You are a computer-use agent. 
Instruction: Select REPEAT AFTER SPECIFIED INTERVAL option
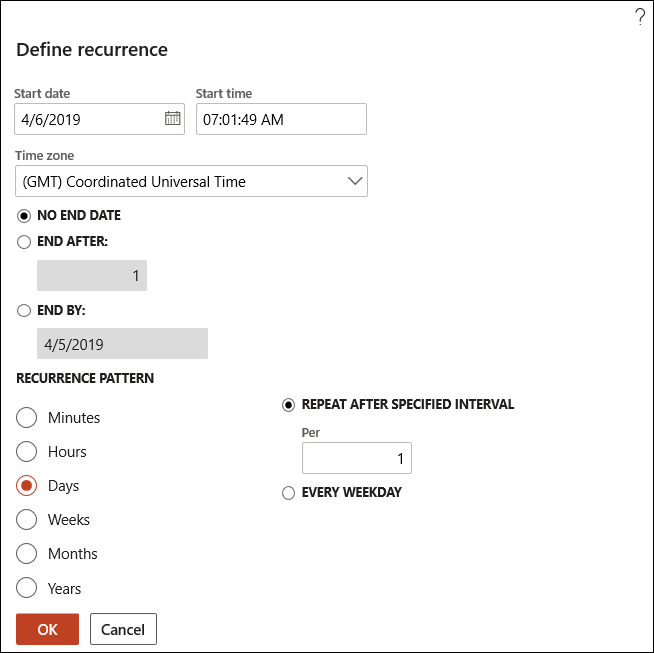(x=289, y=405)
